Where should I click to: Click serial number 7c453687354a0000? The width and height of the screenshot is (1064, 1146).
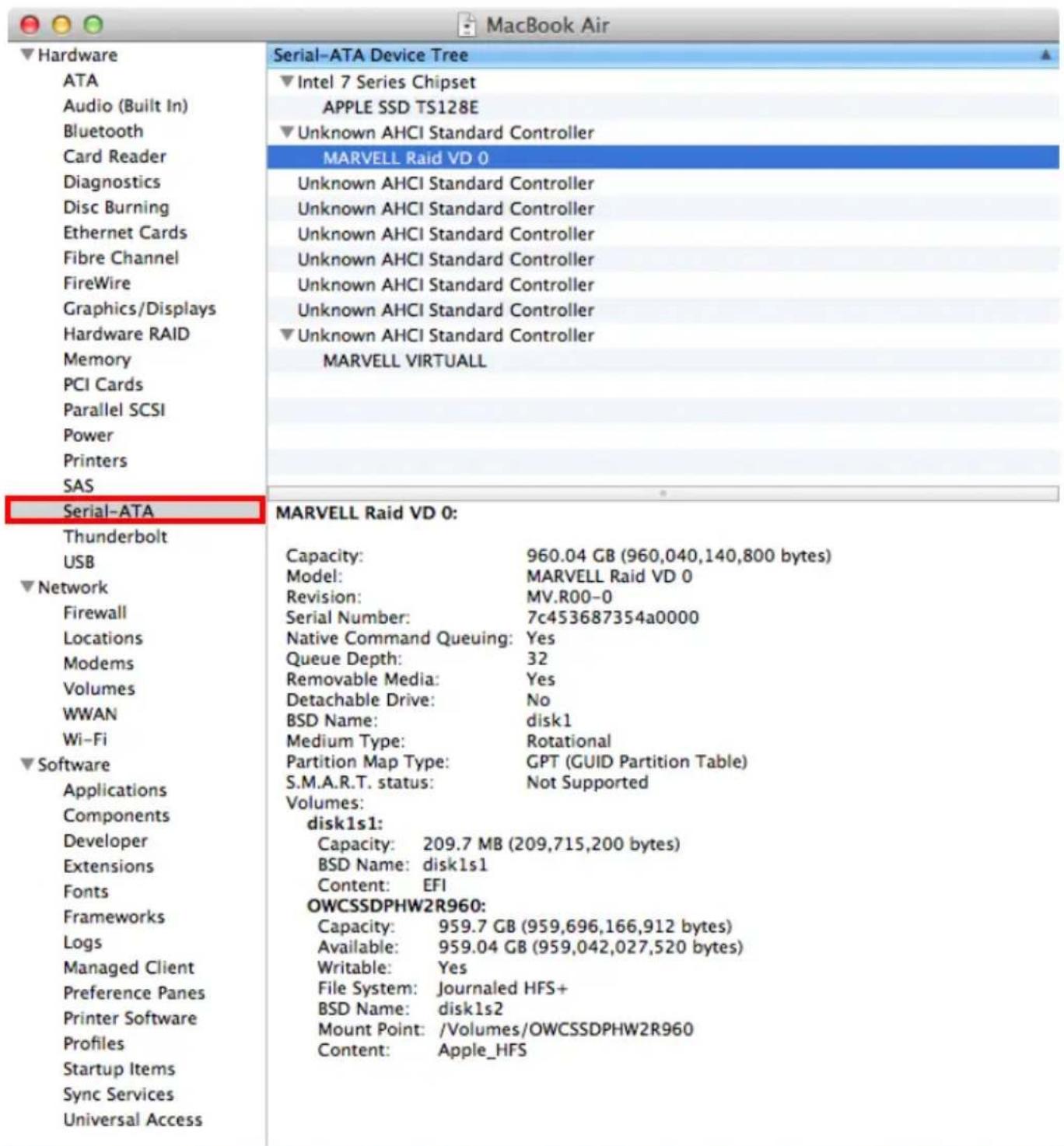(x=613, y=618)
